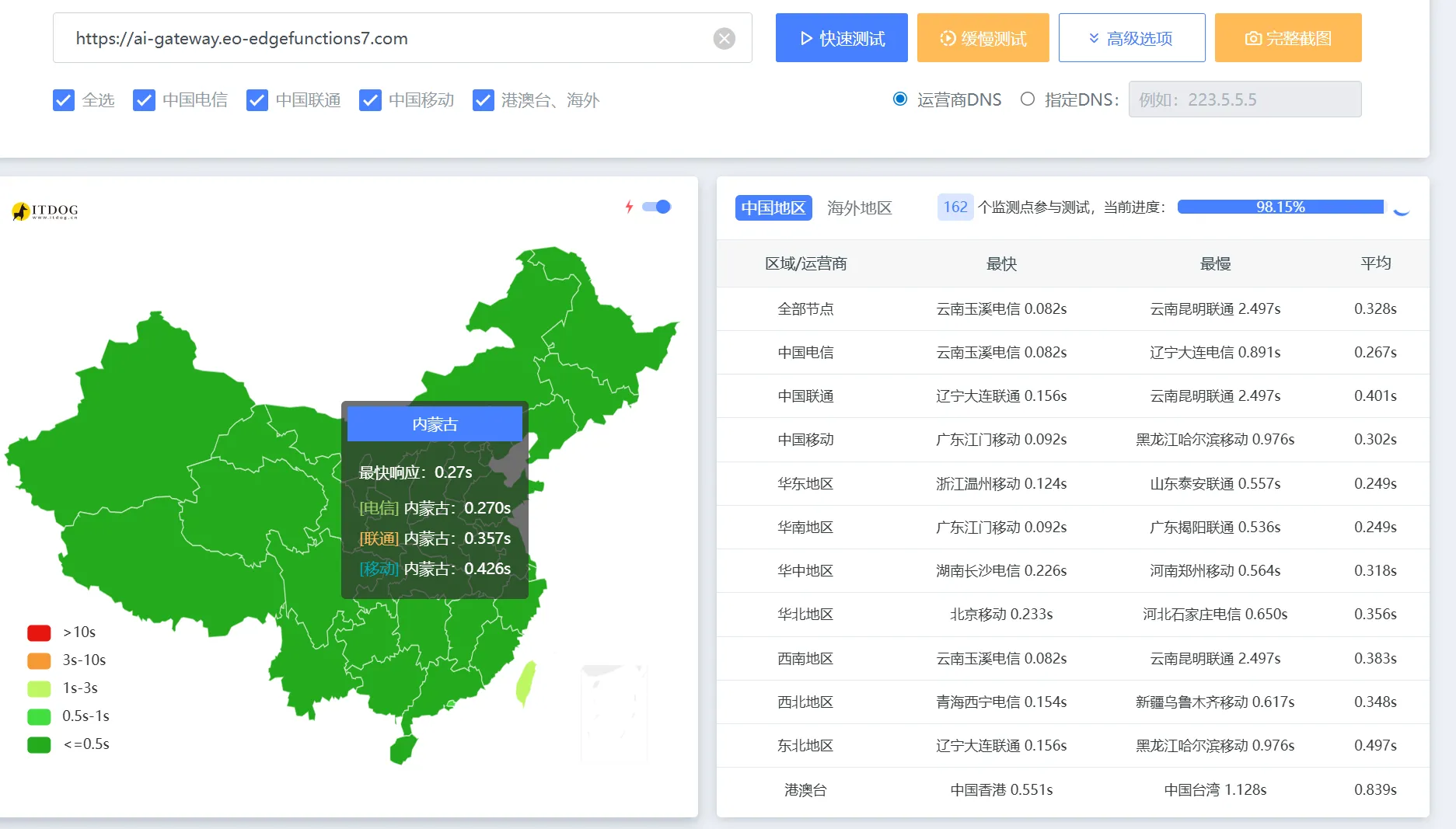Select the 指定DNS radio button
The width and height of the screenshot is (1456, 829).
(x=1028, y=99)
